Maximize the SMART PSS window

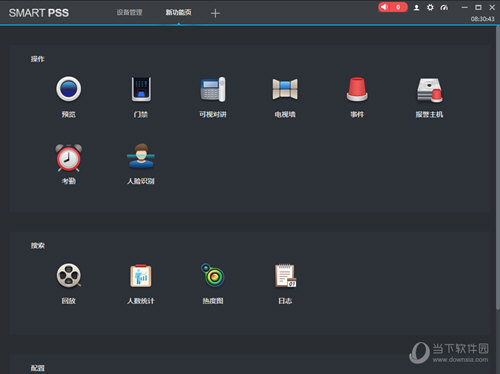[x=478, y=7]
